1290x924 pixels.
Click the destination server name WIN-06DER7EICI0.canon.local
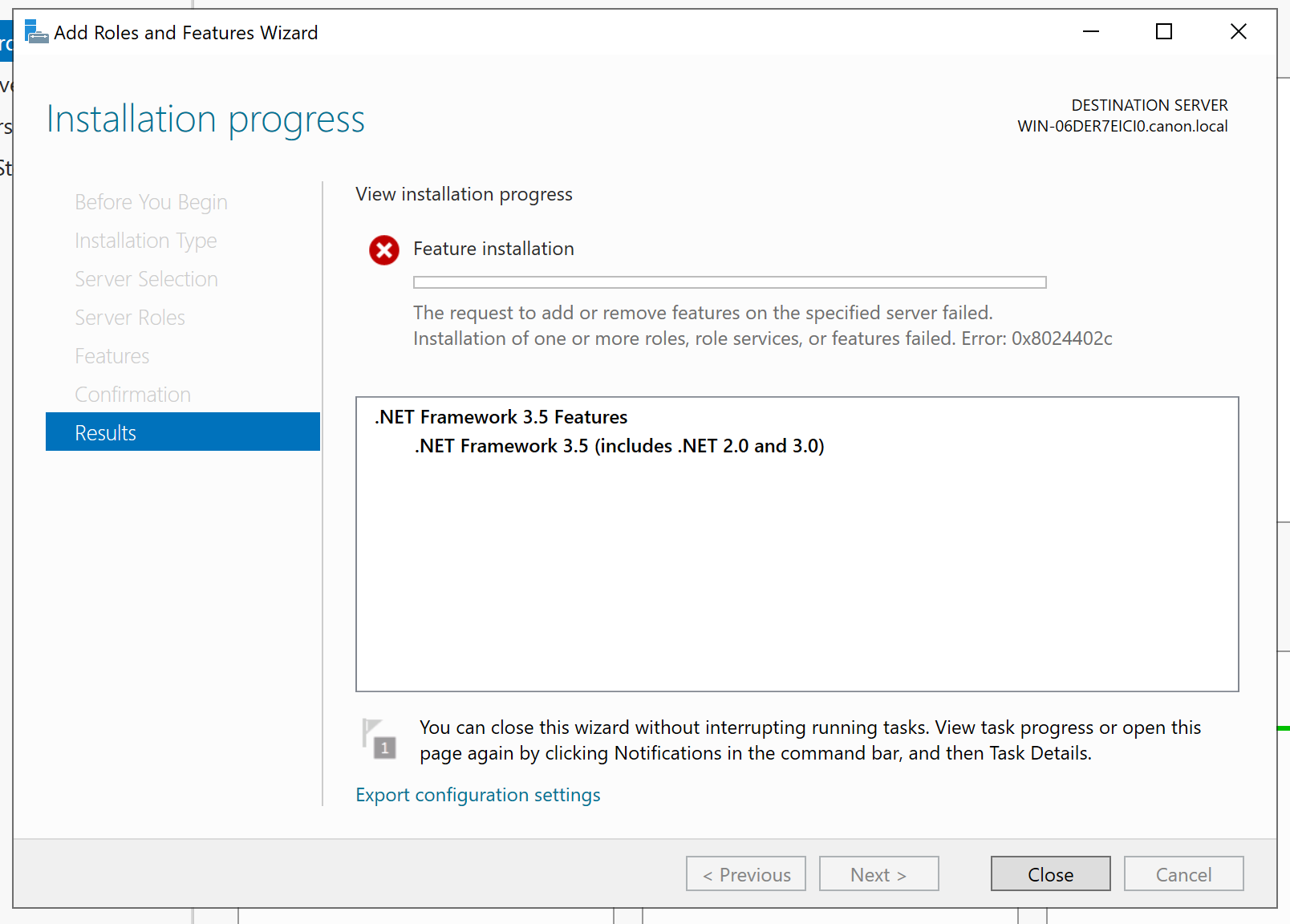[x=1123, y=126]
